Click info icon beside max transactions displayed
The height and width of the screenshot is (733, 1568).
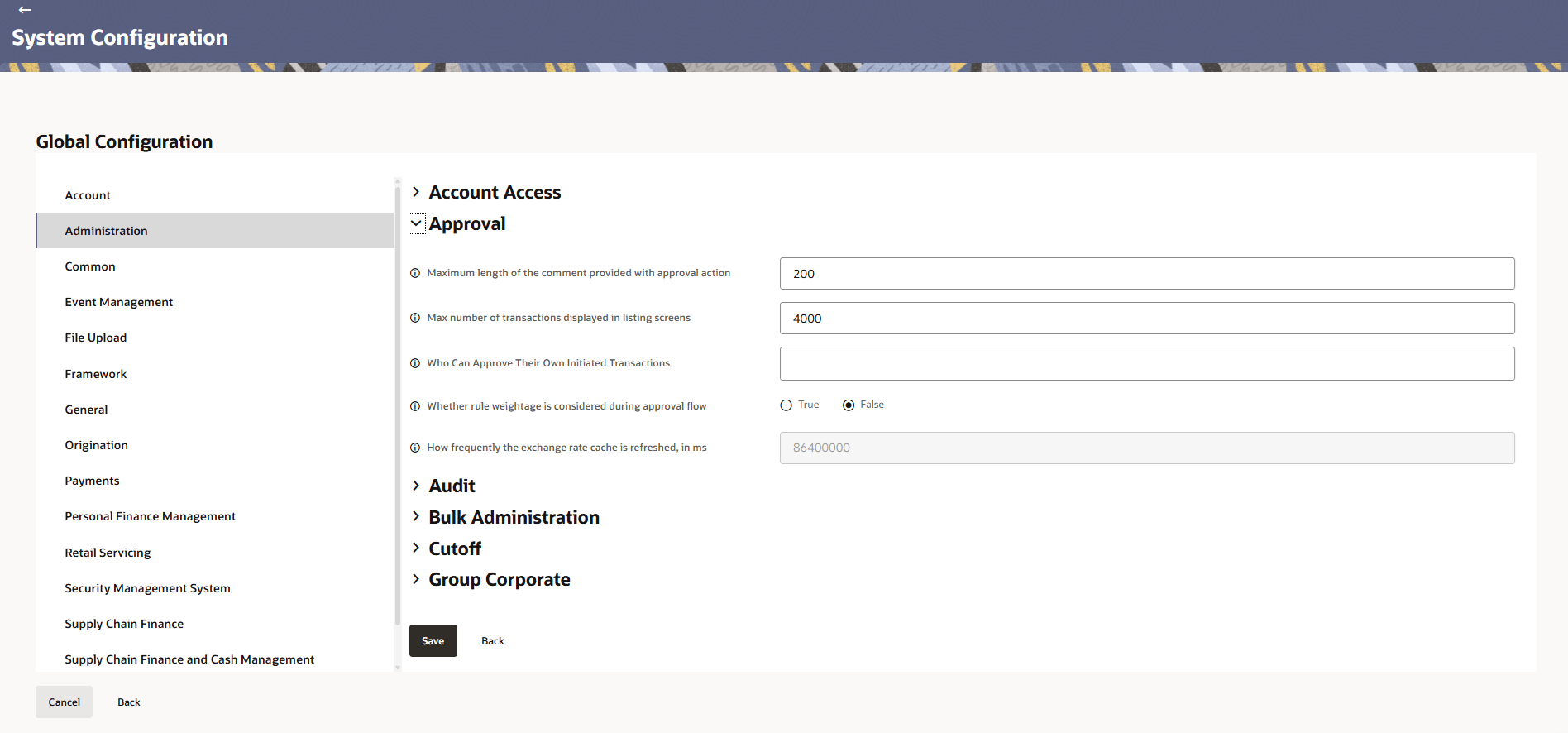coord(415,318)
